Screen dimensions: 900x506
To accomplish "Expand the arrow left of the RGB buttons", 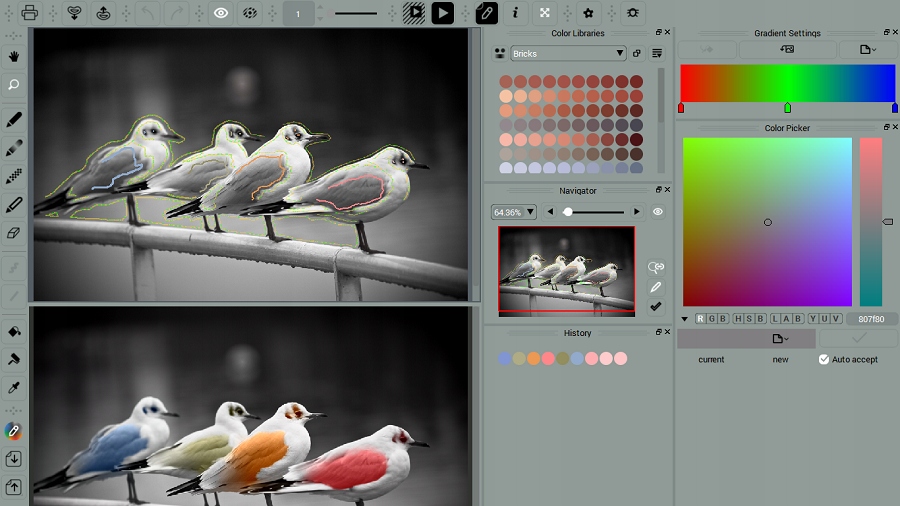I will click(x=684, y=319).
